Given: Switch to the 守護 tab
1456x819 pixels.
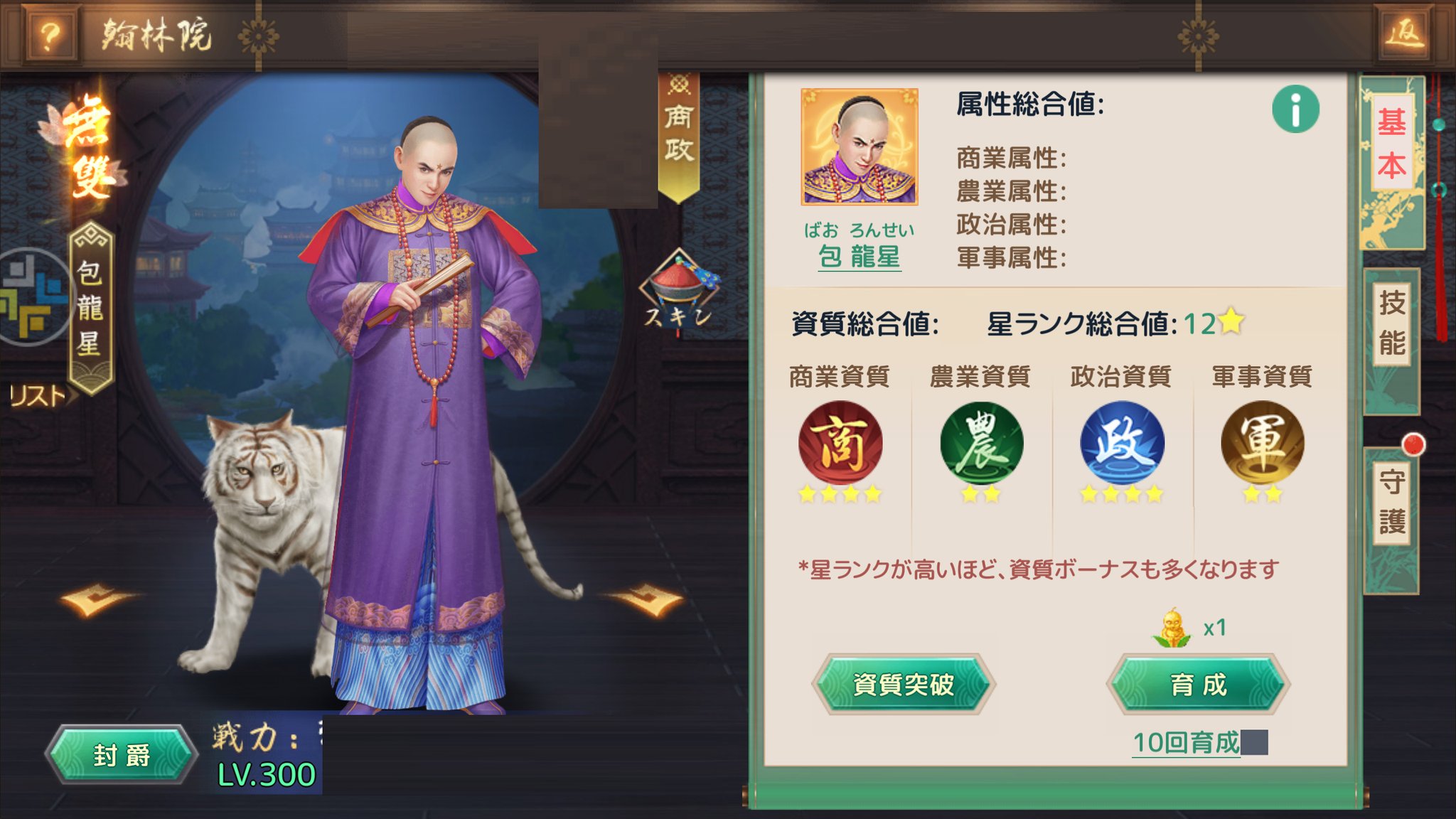Looking at the screenshot, I should pos(1391,502).
